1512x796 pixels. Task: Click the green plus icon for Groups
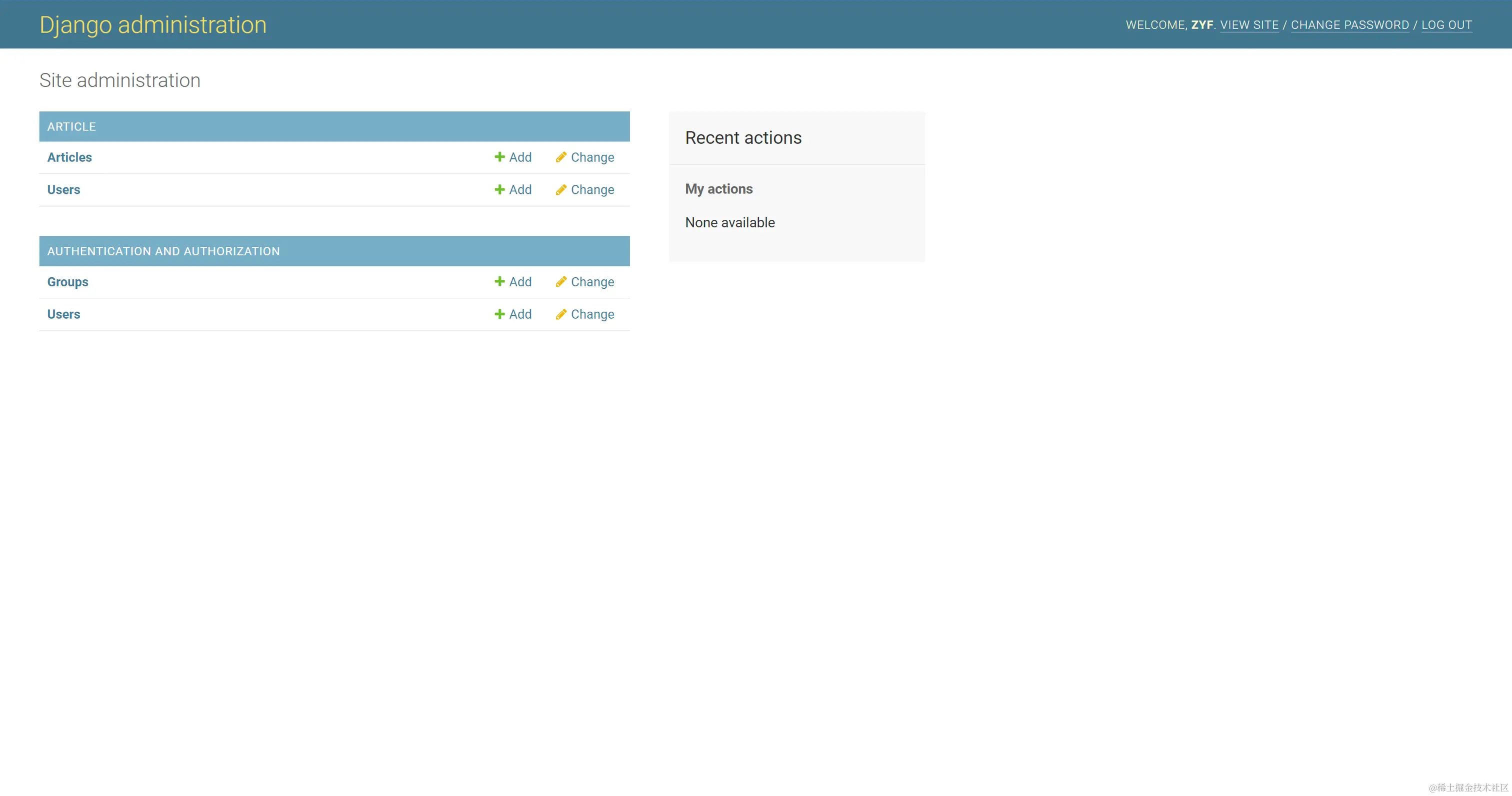499,281
